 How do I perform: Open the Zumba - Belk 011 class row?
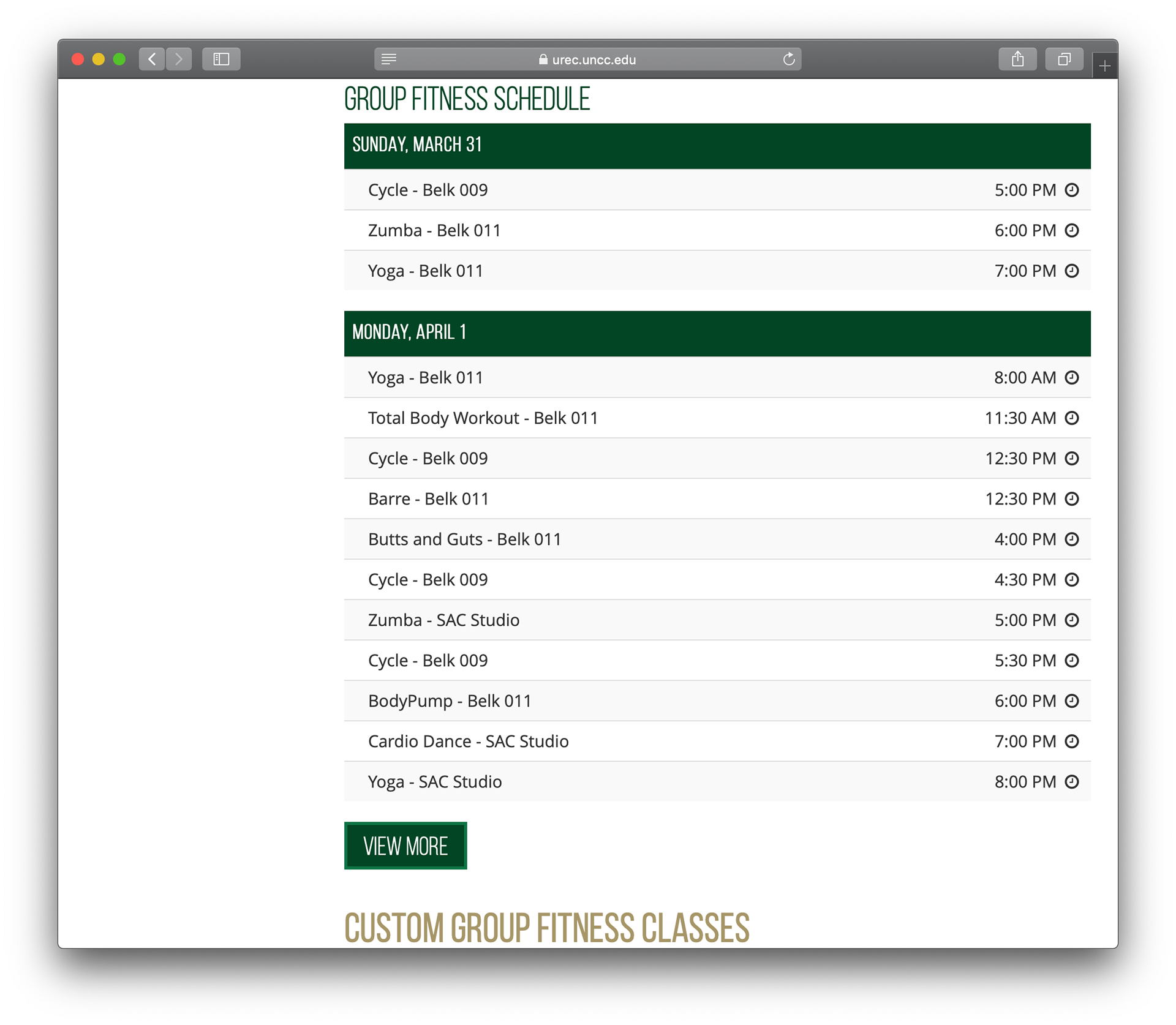[434, 231]
